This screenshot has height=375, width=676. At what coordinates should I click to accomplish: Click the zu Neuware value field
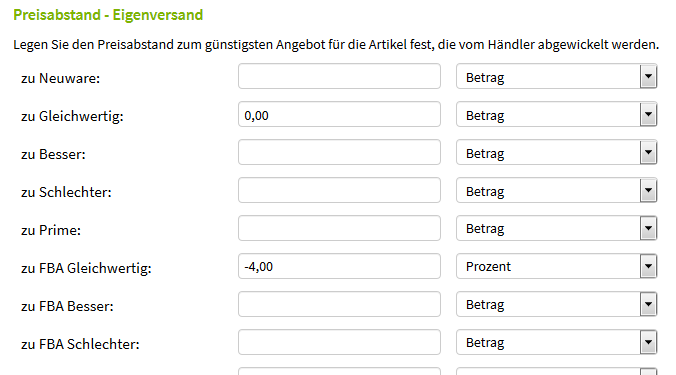(339, 76)
